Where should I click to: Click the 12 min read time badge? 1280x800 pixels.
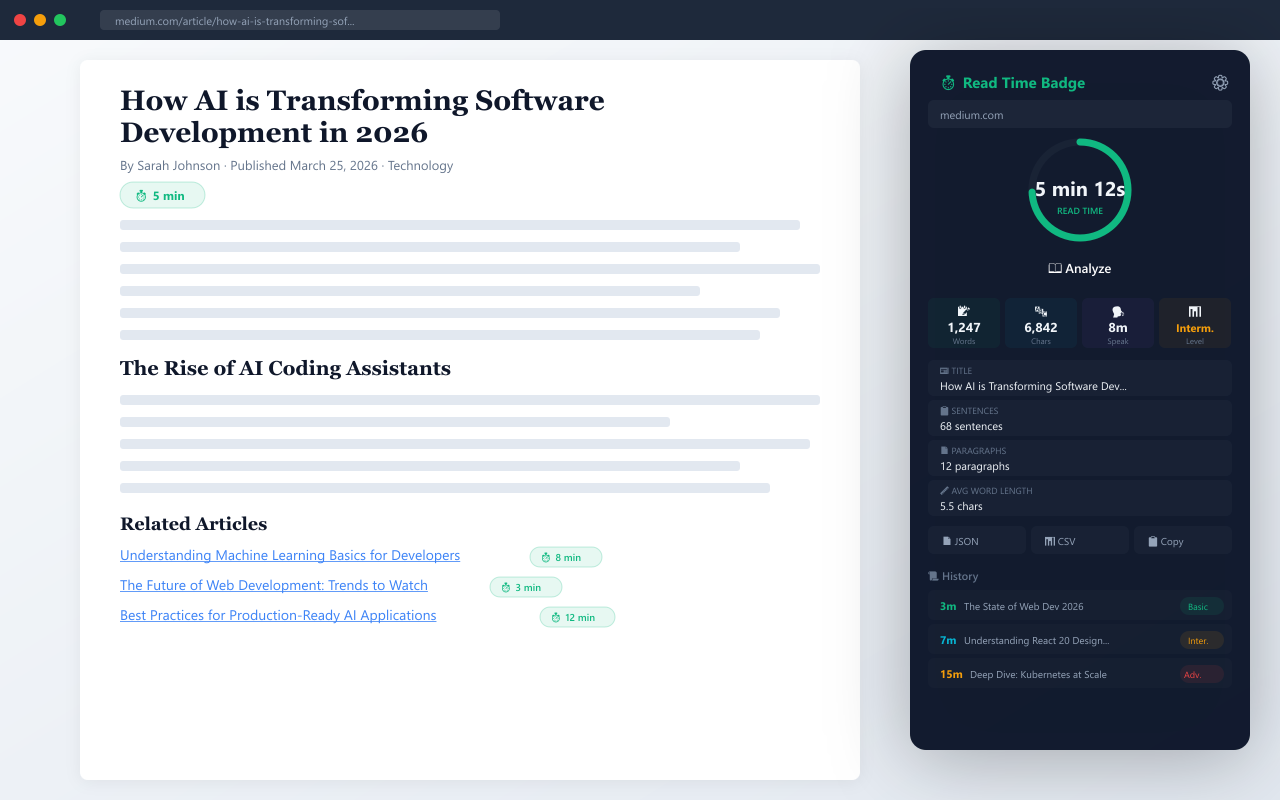click(x=577, y=617)
